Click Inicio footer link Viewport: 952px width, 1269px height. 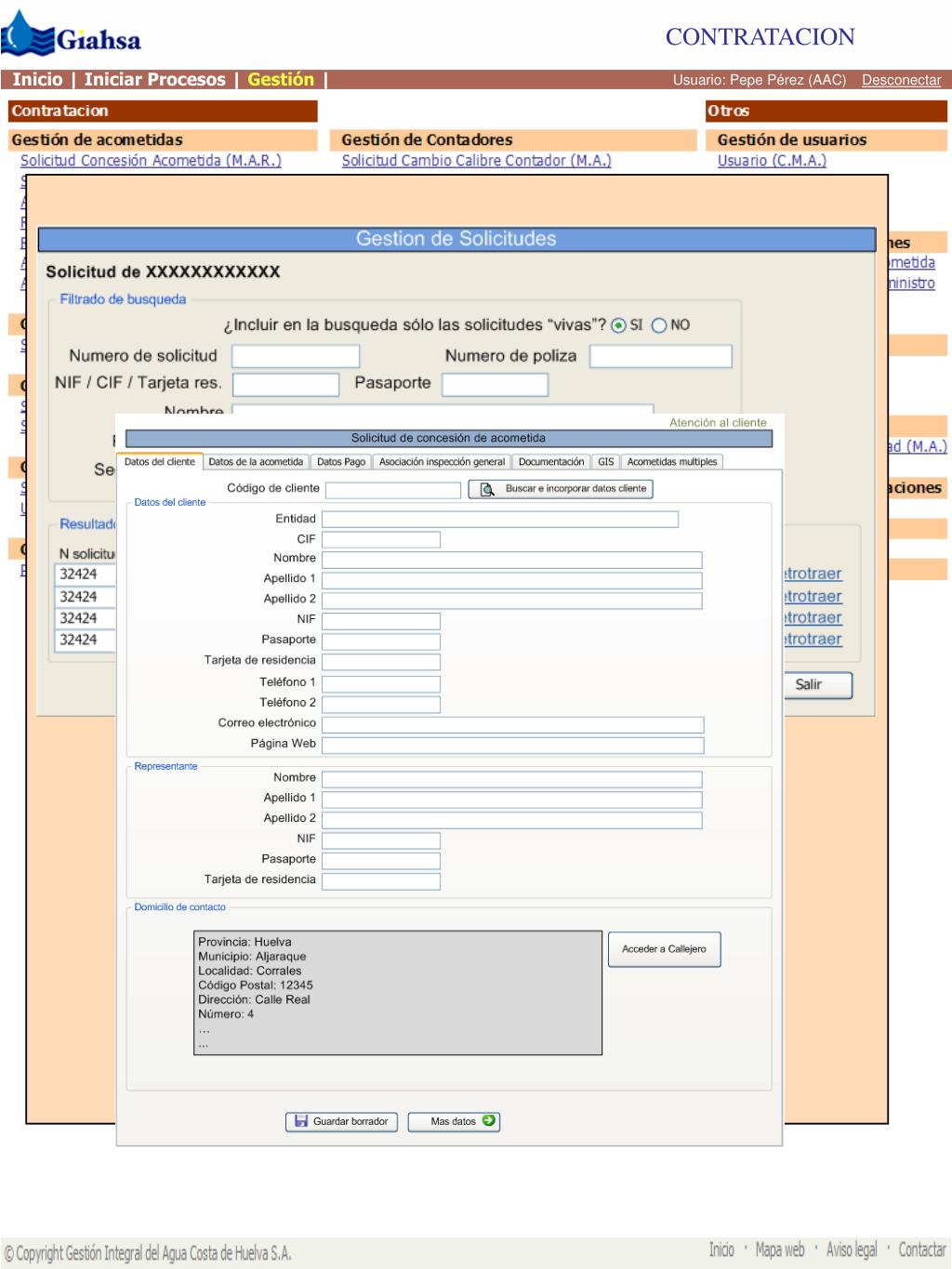pyautogui.click(x=721, y=1249)
